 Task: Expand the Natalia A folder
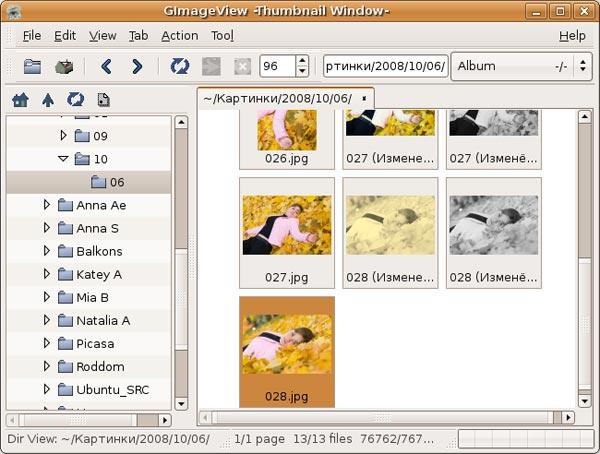pyautogui.click(x=47, y=320)
